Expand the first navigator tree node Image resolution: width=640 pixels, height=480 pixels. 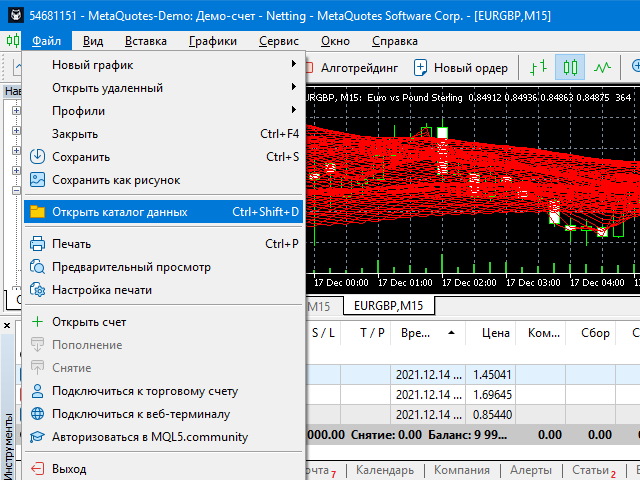(16, 111)
